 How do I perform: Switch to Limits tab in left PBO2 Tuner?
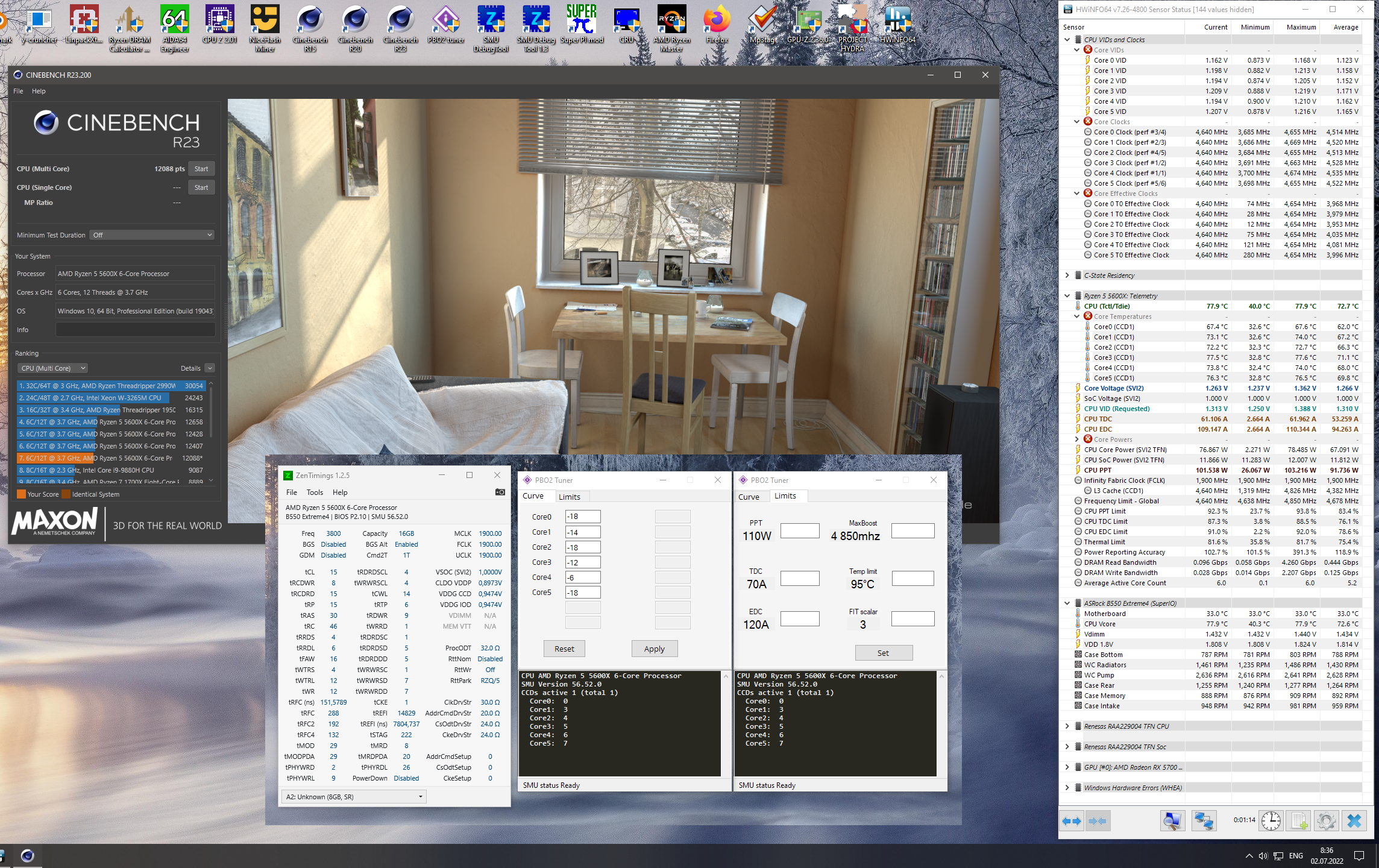coord(569,497)
